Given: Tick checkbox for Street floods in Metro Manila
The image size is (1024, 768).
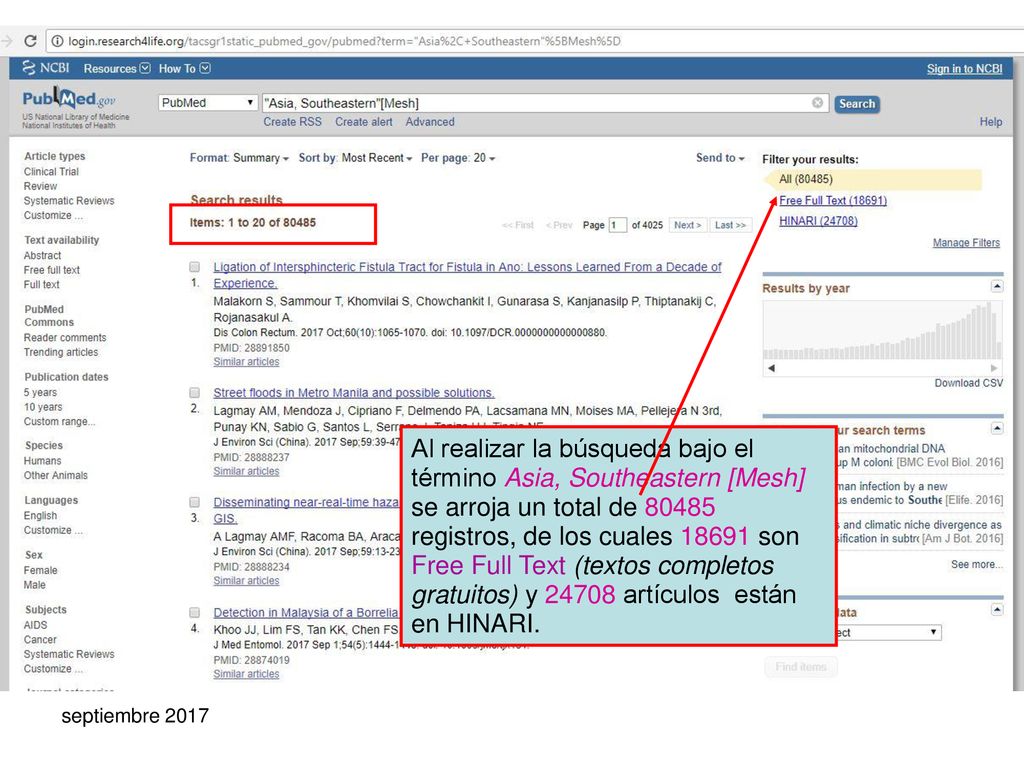Looking at the screenshot, I should click(195, 392).
